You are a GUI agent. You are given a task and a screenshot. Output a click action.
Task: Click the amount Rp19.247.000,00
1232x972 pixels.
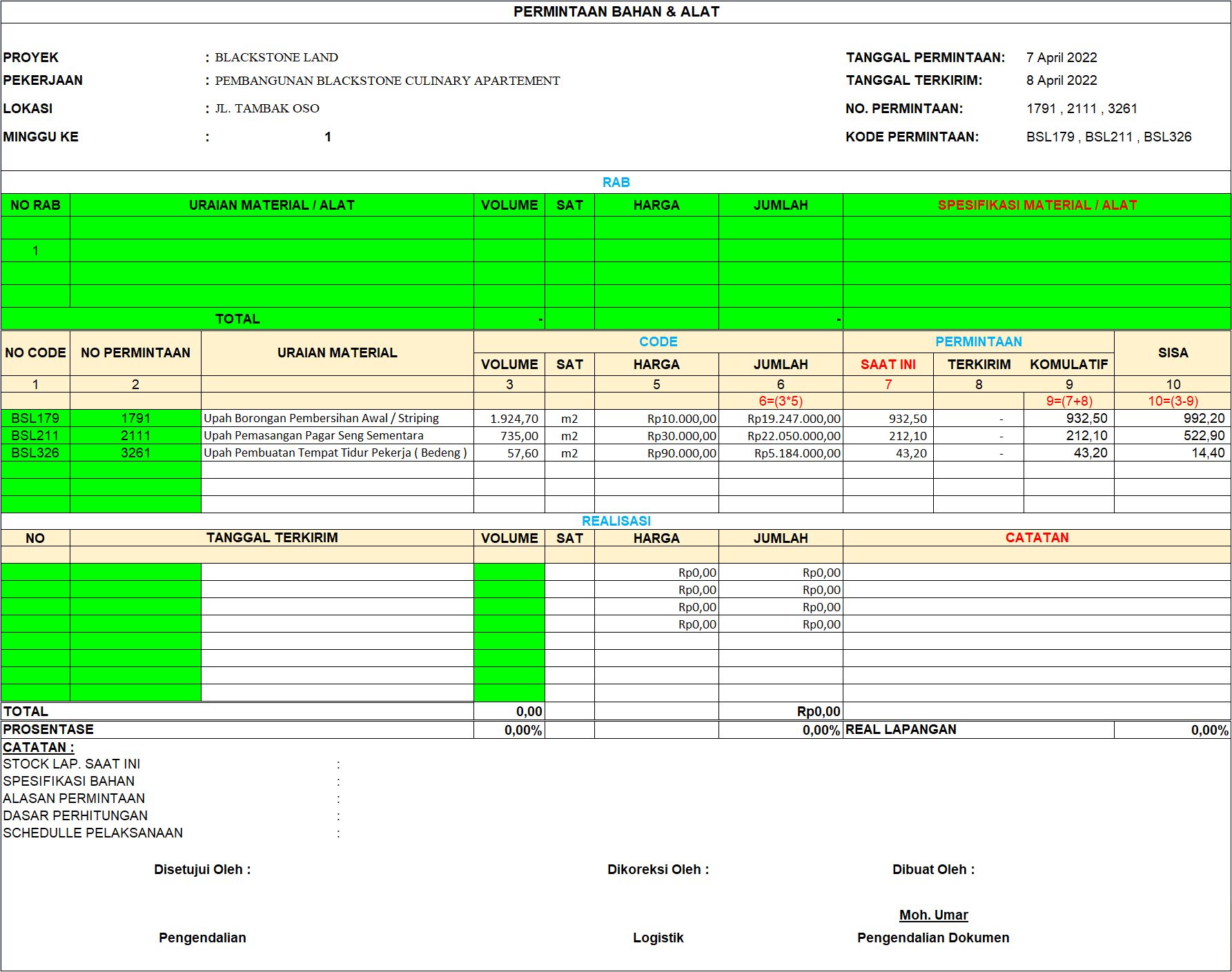[794, 419]
